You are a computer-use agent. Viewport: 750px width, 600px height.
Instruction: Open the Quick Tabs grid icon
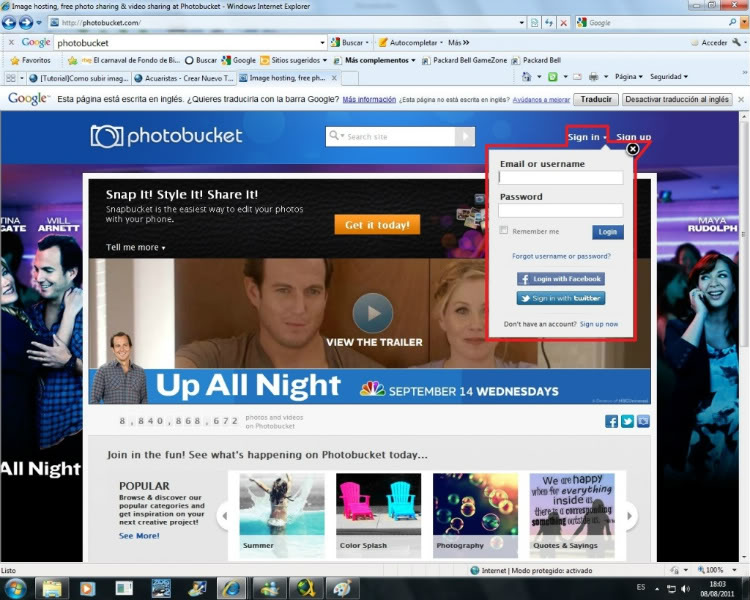(x=11, y=78)
